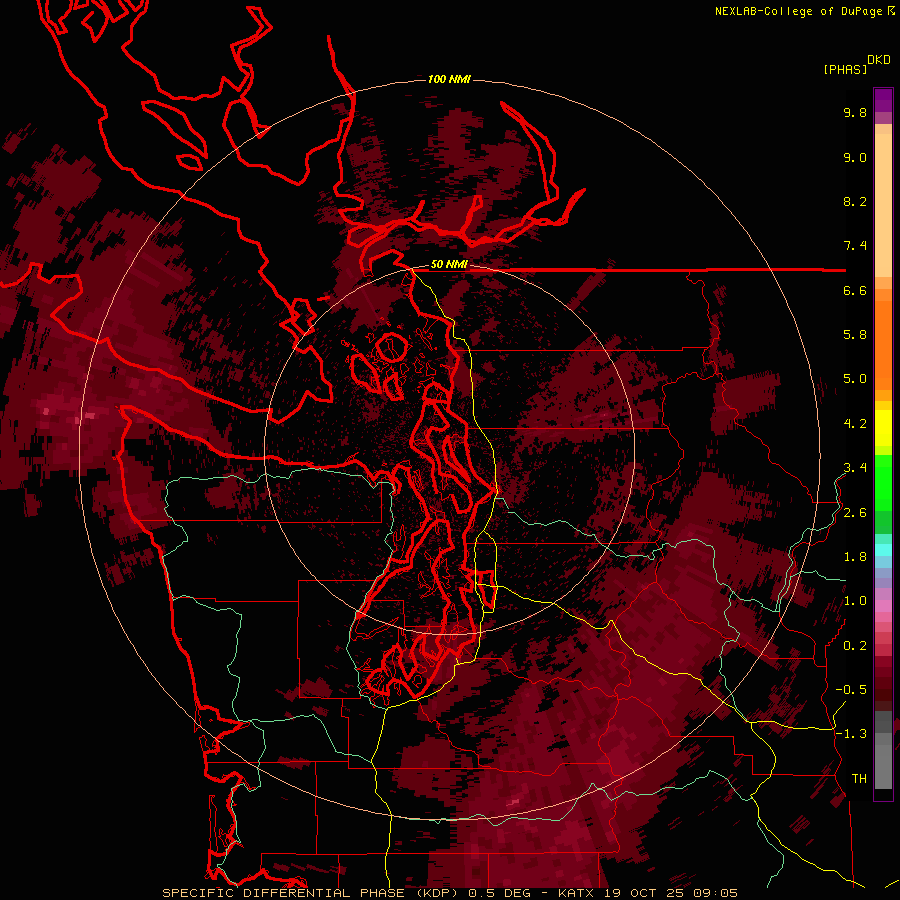
Task: Click the 50 NMI range ring label
Action: (449, 265)
